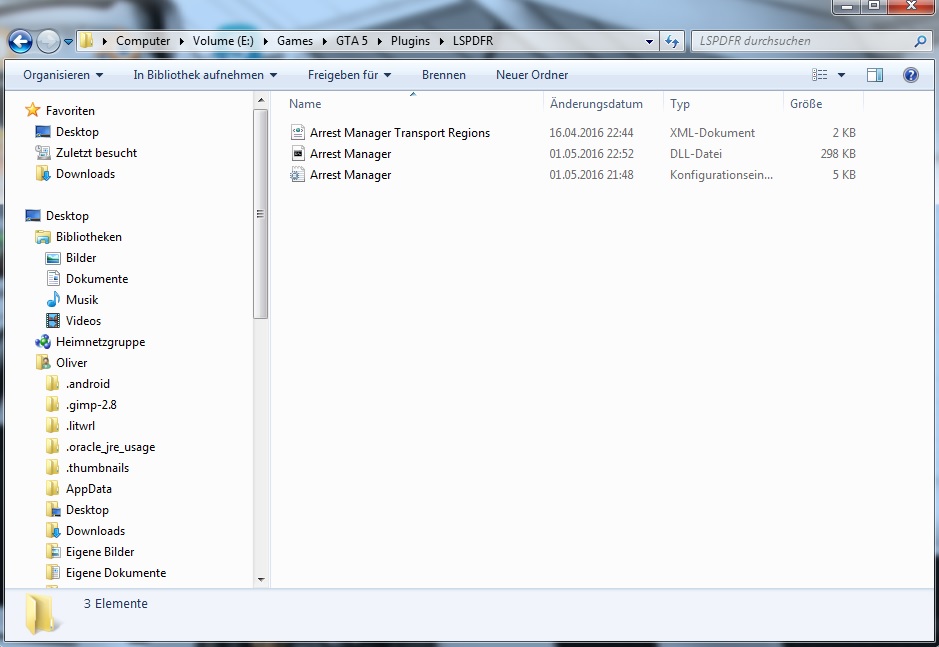Open 'In Bibliothek aufnehmen' menu

pyautogui.click(x=205, y=75)
